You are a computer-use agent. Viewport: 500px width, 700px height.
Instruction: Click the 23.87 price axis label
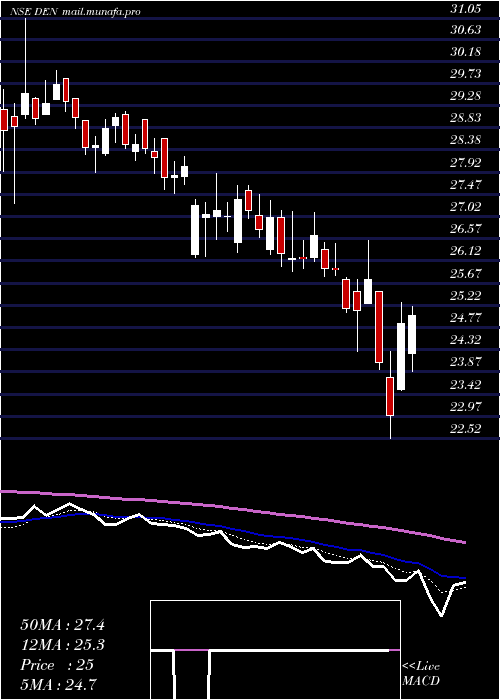point(465,362)
